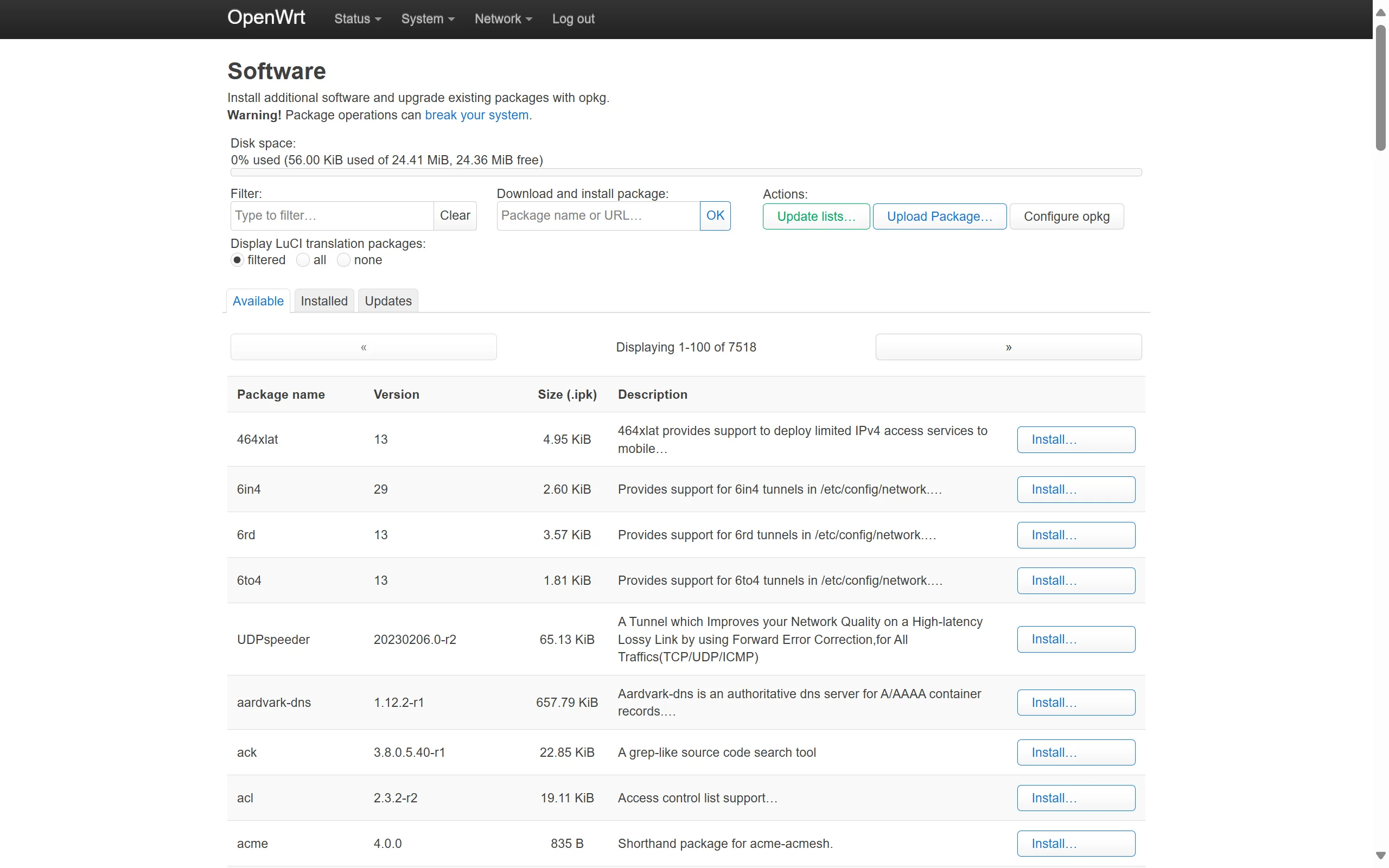The image size is (1389, 868).
Task: Click the scrollbar up arrow
Action: (x=1381, y=12)
